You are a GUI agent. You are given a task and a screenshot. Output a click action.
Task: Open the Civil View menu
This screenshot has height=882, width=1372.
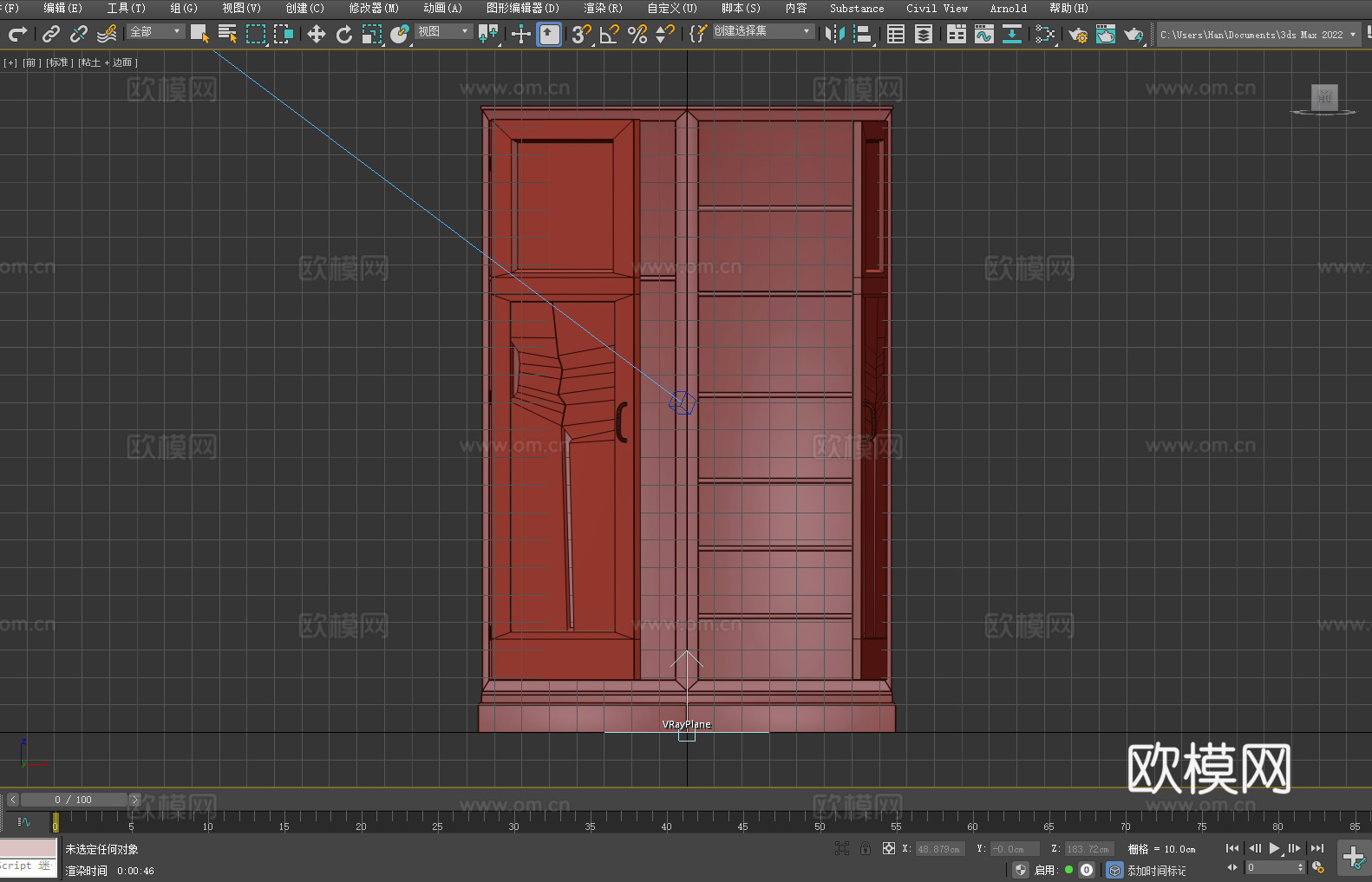(x=937, y=8)
